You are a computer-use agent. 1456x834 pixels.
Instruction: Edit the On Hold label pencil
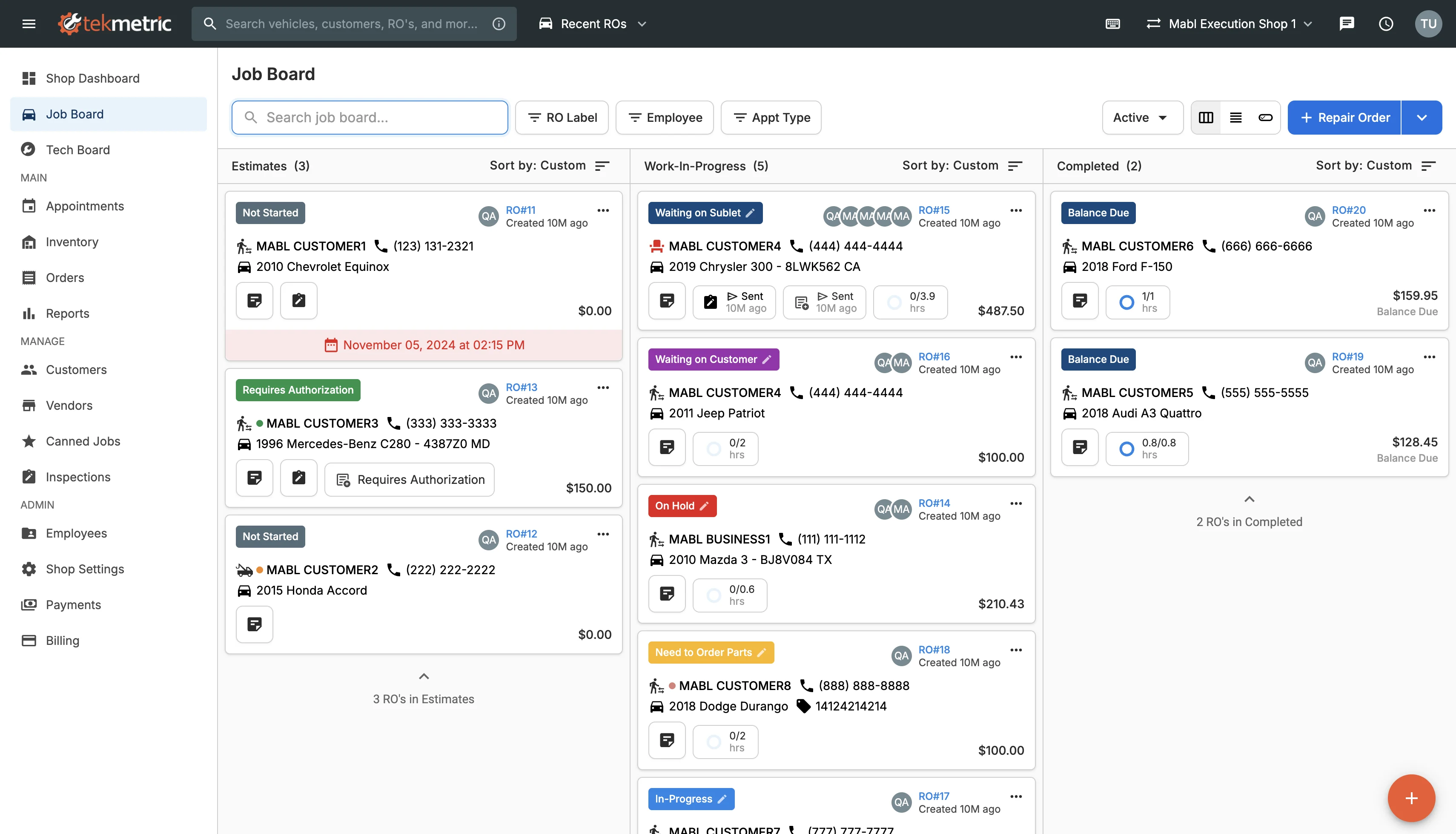coord(705,506)
